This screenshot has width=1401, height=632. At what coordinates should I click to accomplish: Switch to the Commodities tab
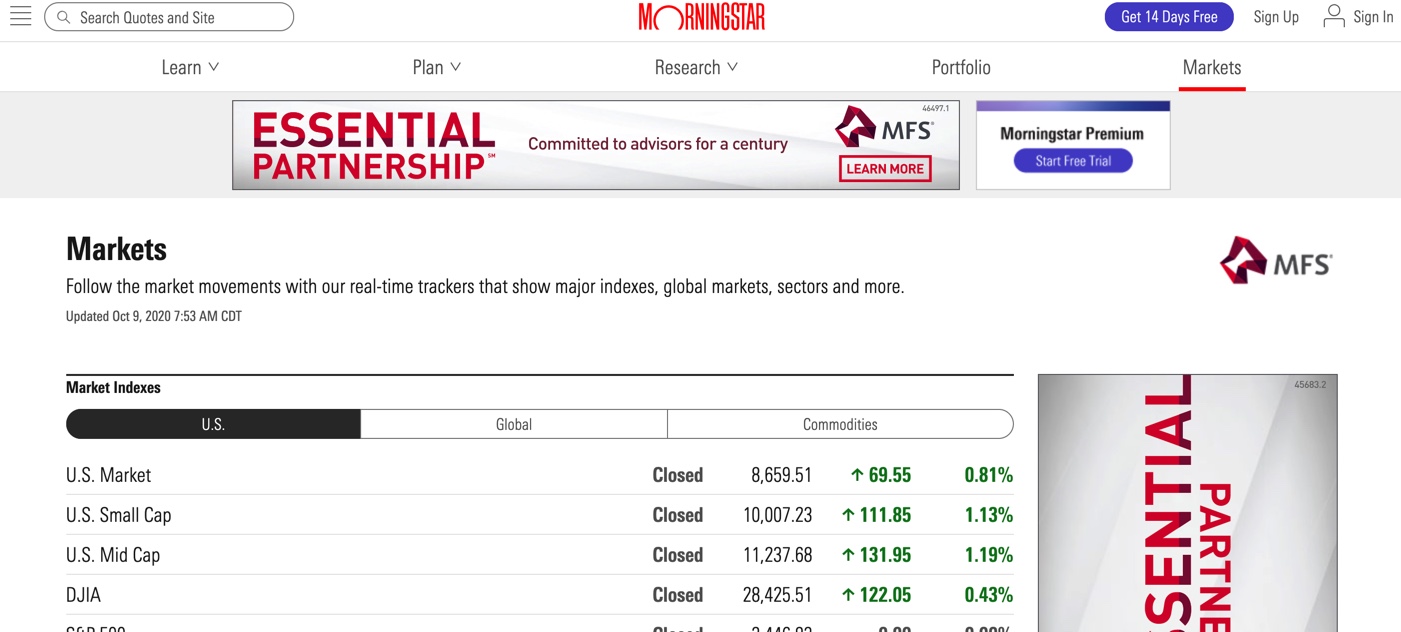pyautogui.click(x=840, y=424)
